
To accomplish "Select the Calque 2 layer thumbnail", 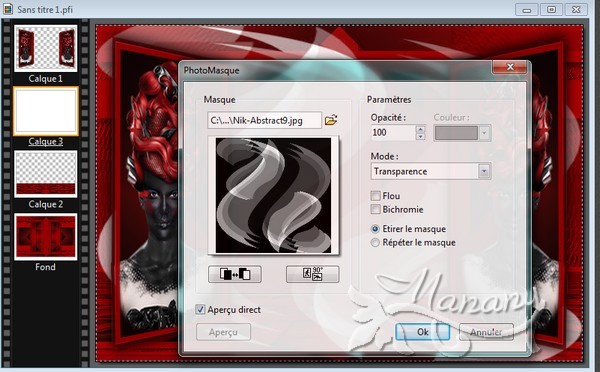I will (46, 174).
